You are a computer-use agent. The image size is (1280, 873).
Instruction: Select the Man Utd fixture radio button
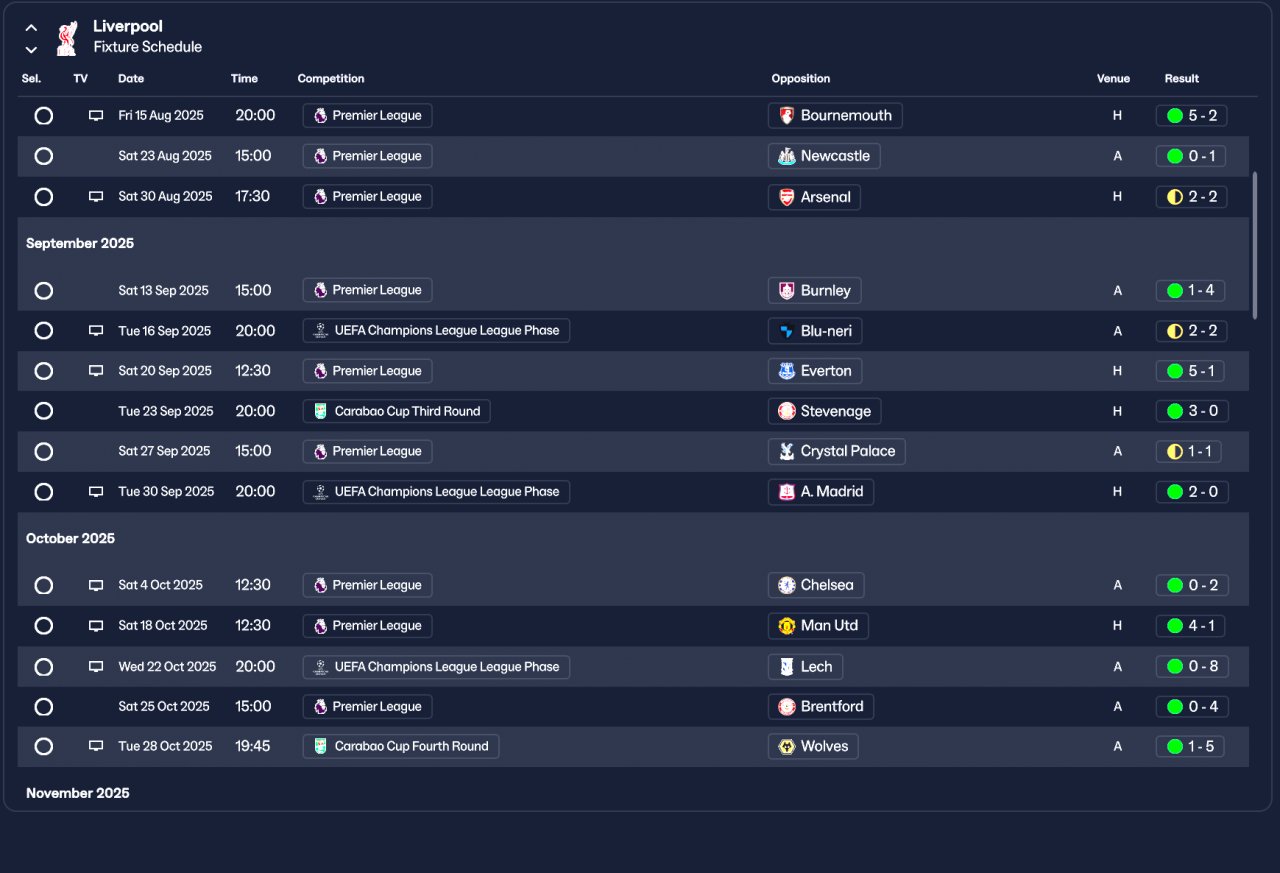coord(43,626)
